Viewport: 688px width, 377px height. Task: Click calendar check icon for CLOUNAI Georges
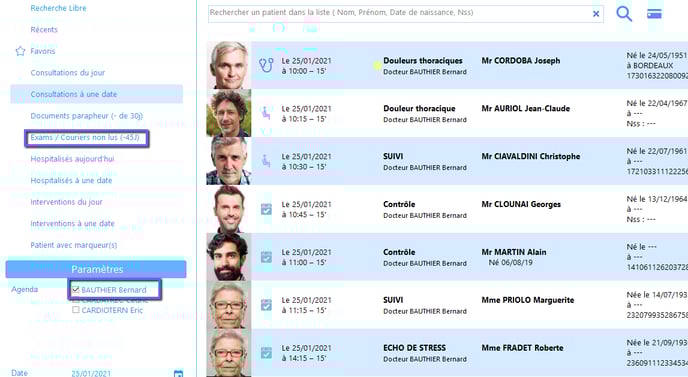click(266, 209)
